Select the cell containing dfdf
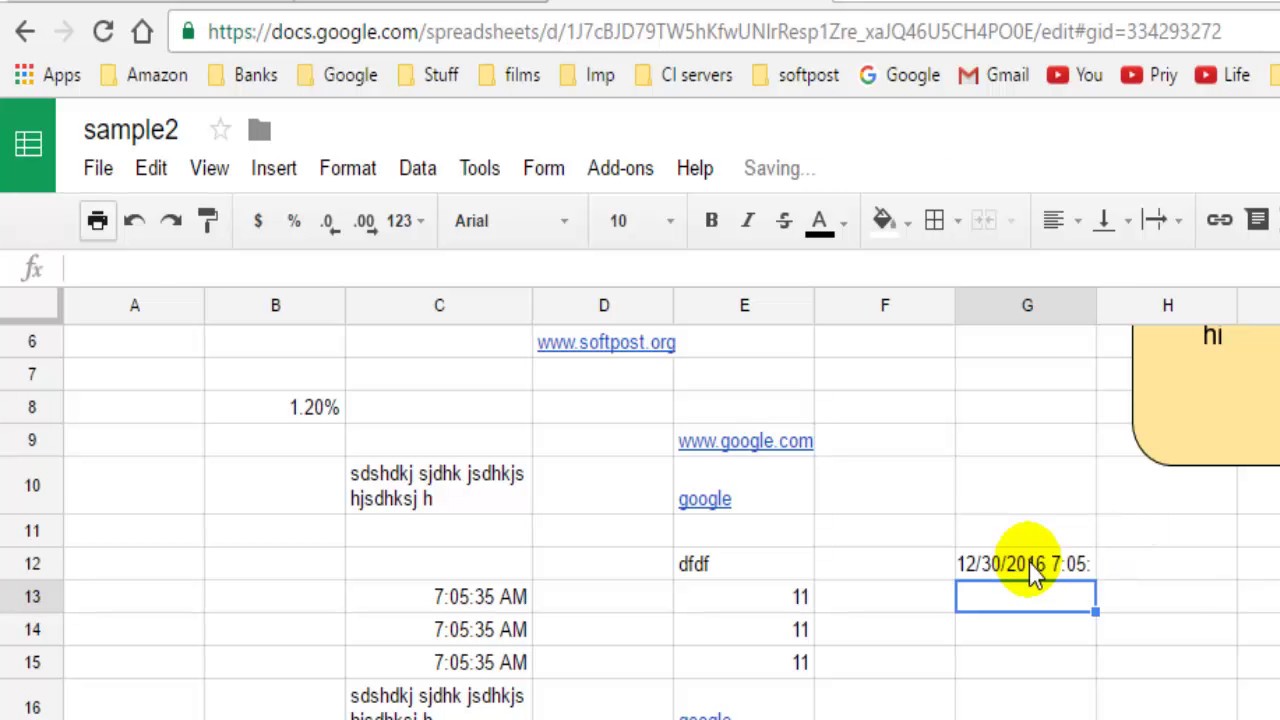1280x720 pixels. pyautogui.click(x=744, y=564)
